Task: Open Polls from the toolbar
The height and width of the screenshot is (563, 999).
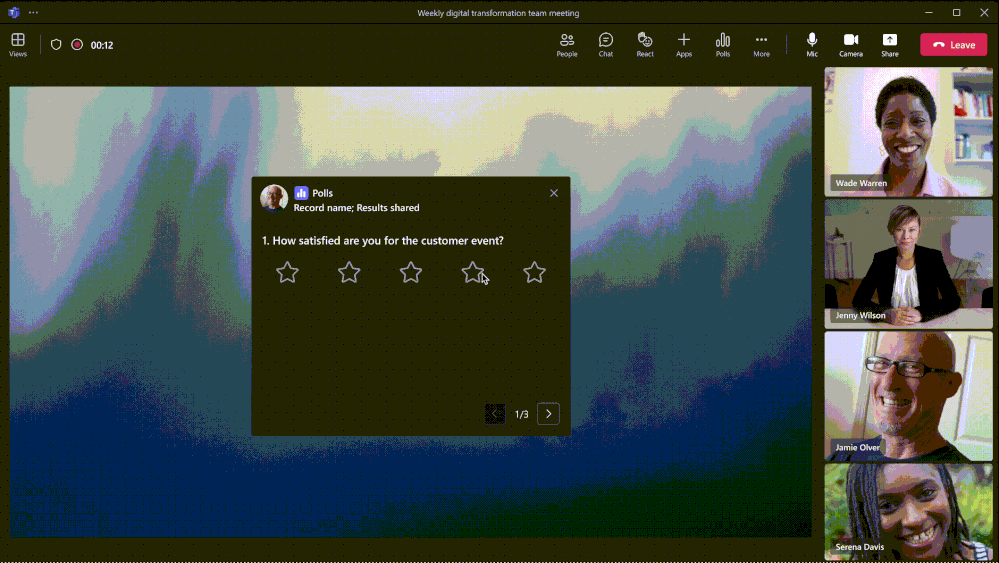Action: click(x=723, y=44)
